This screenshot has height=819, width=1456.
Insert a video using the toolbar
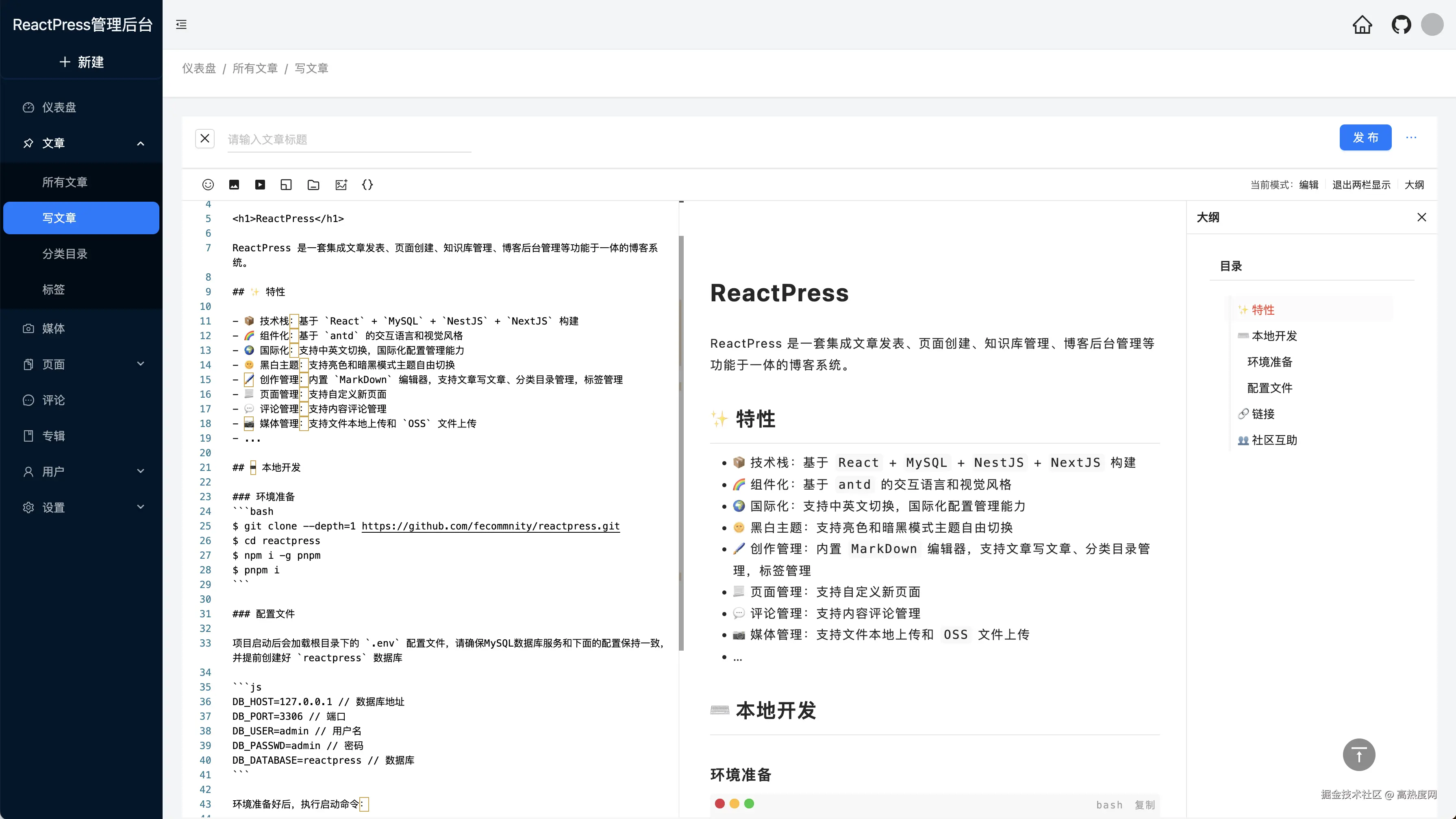point(260,184)
